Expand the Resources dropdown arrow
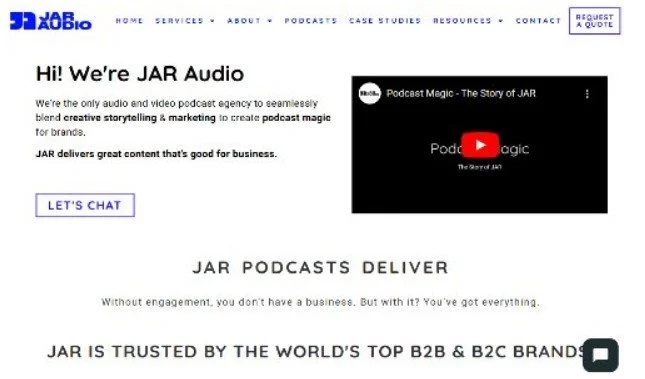 click(501, 21)
